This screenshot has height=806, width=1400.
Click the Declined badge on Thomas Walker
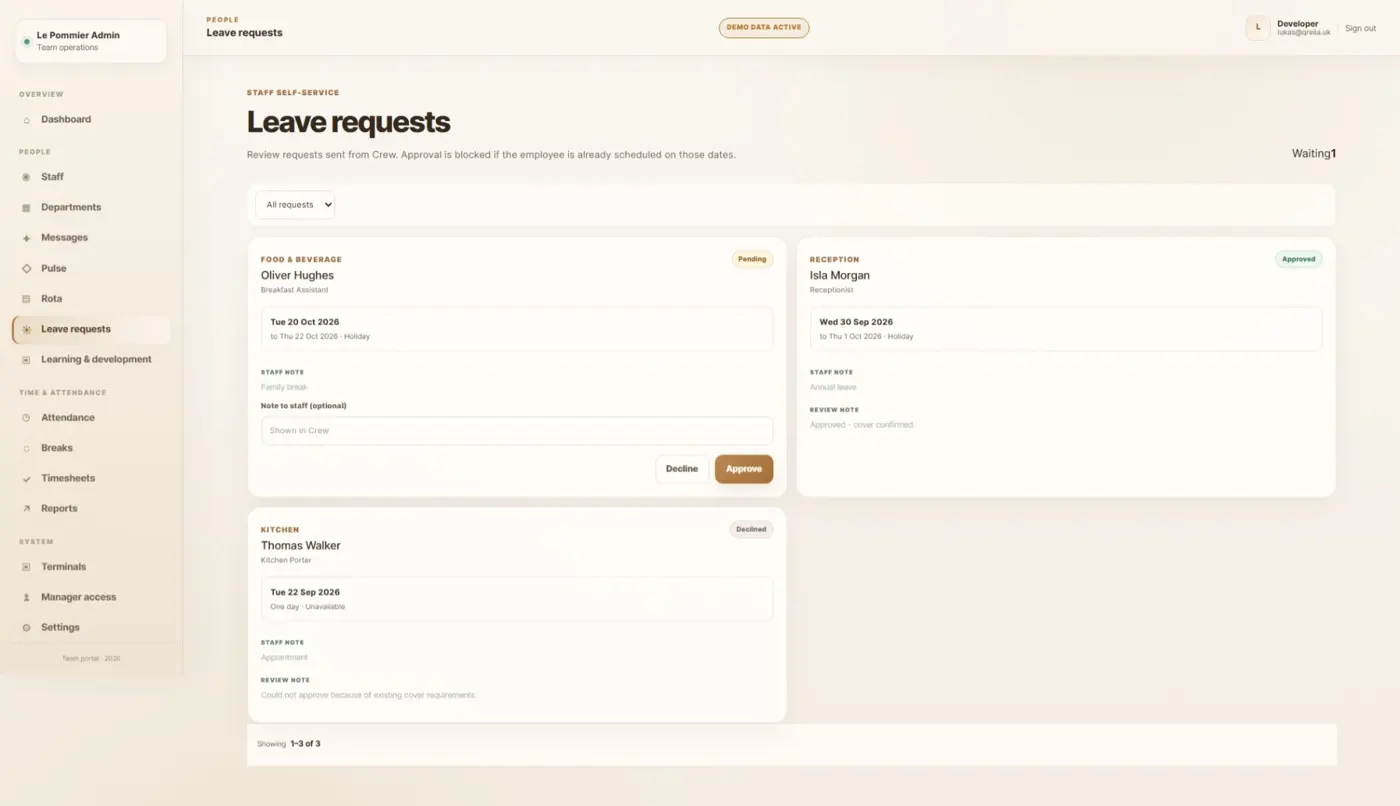pos(752,529)
